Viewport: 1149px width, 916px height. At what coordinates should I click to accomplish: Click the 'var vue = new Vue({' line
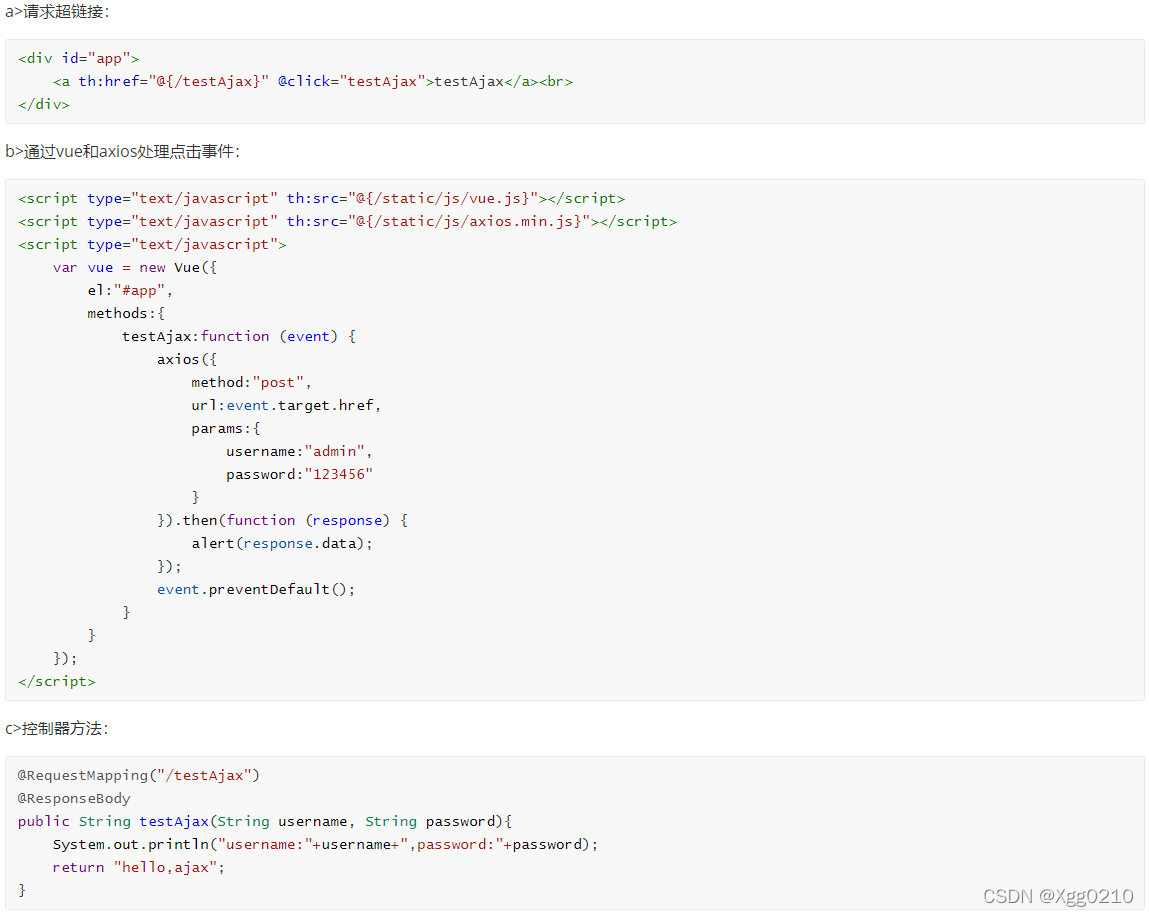coord(135,267)
